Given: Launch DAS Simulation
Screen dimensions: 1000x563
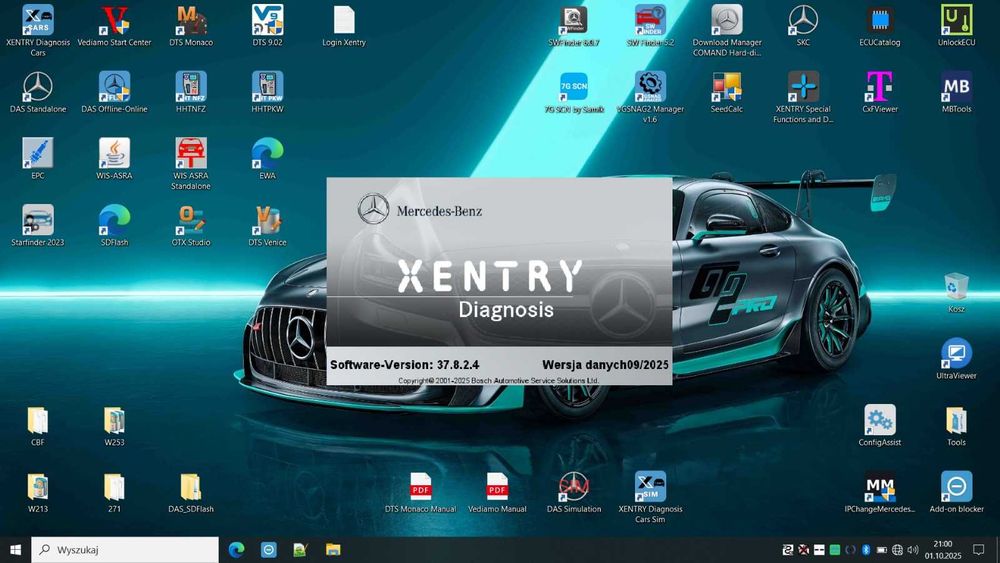Looking at the screenshot, I should point(573,487).
